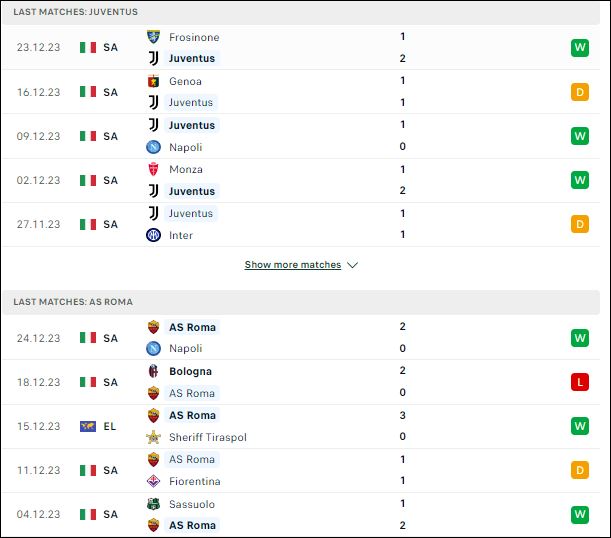Click Napoli crest in 09.12.23 Juventus match
This screenshot has width=611, height=538.
(154, 147)
